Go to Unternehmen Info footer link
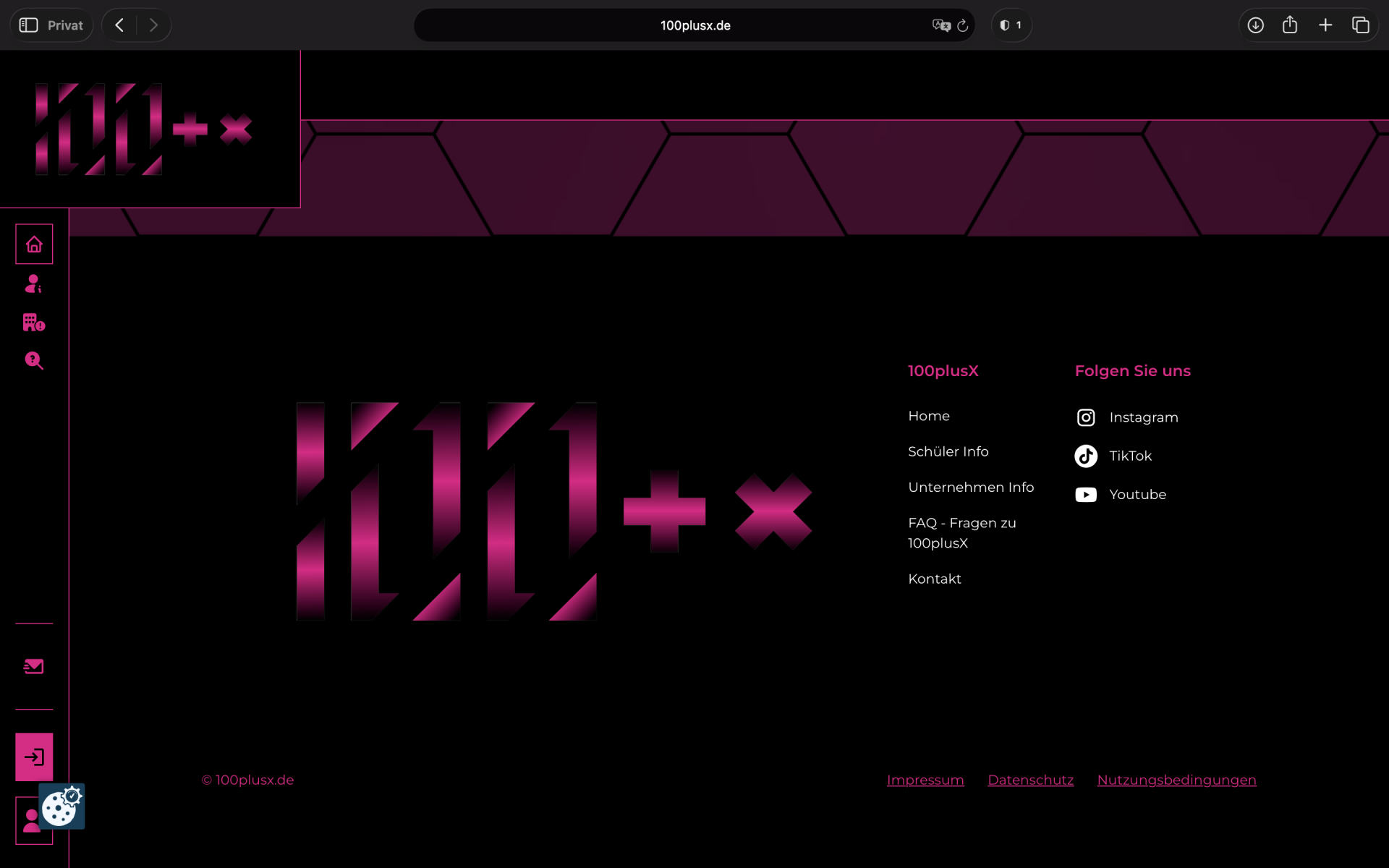The image size is (1389, 868). tap(971, 488)
